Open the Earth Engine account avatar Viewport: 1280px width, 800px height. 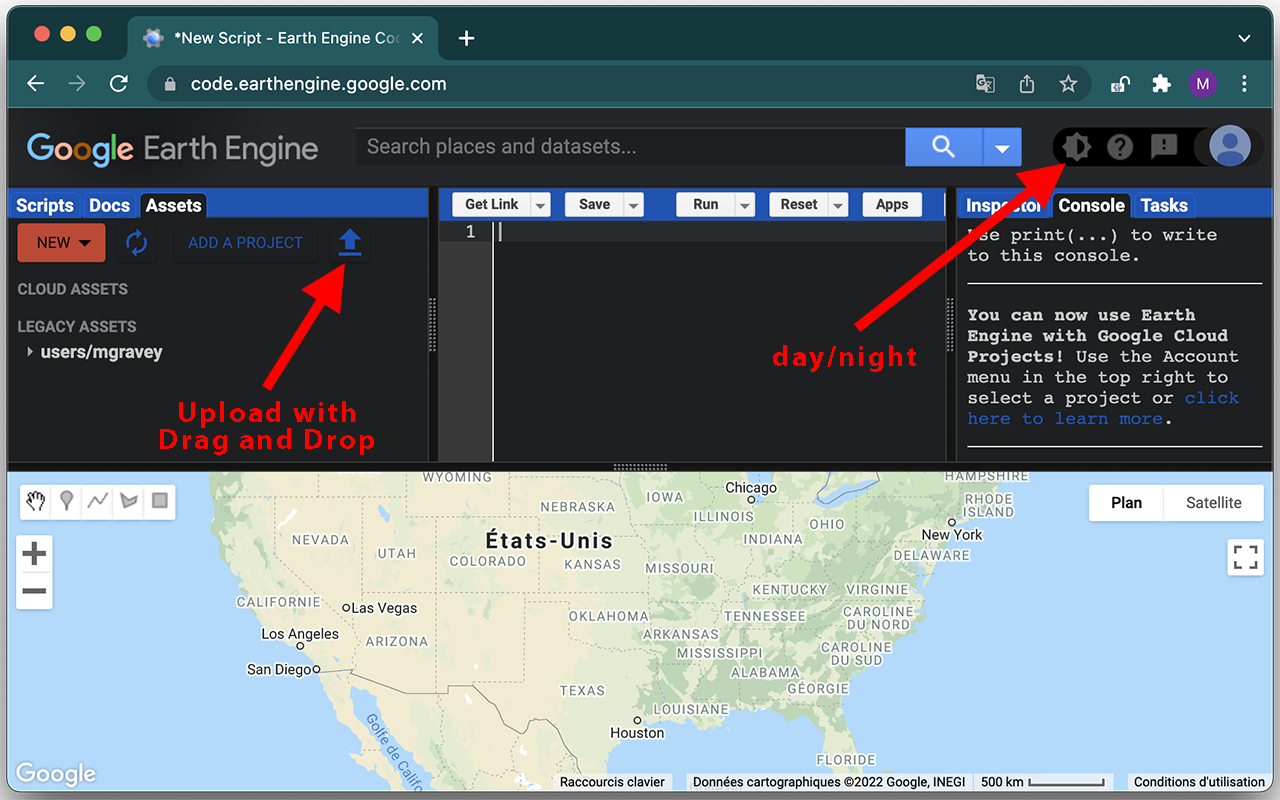(x=1229, y=147)
